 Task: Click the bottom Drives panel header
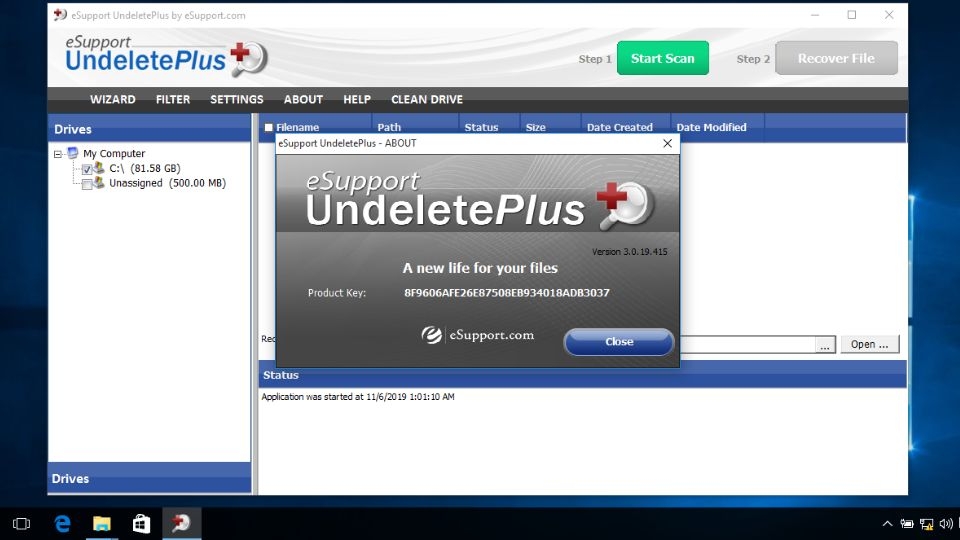pos(149,478)
